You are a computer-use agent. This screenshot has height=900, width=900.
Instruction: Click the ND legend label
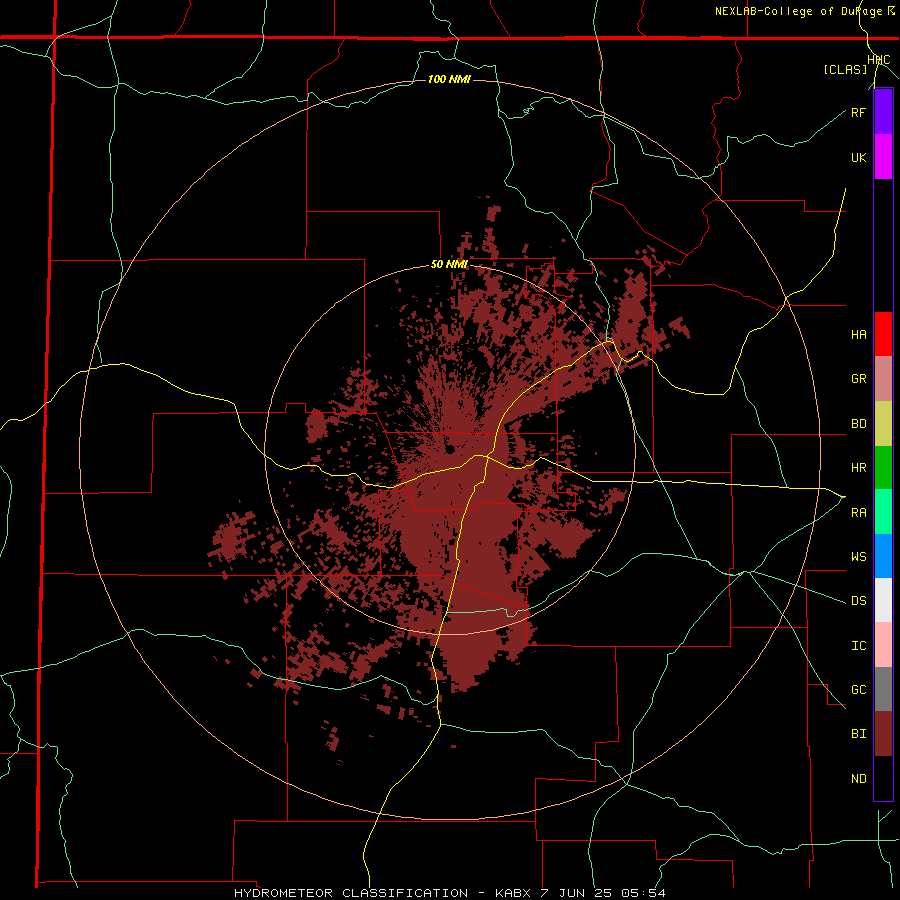tap(858, 779)
